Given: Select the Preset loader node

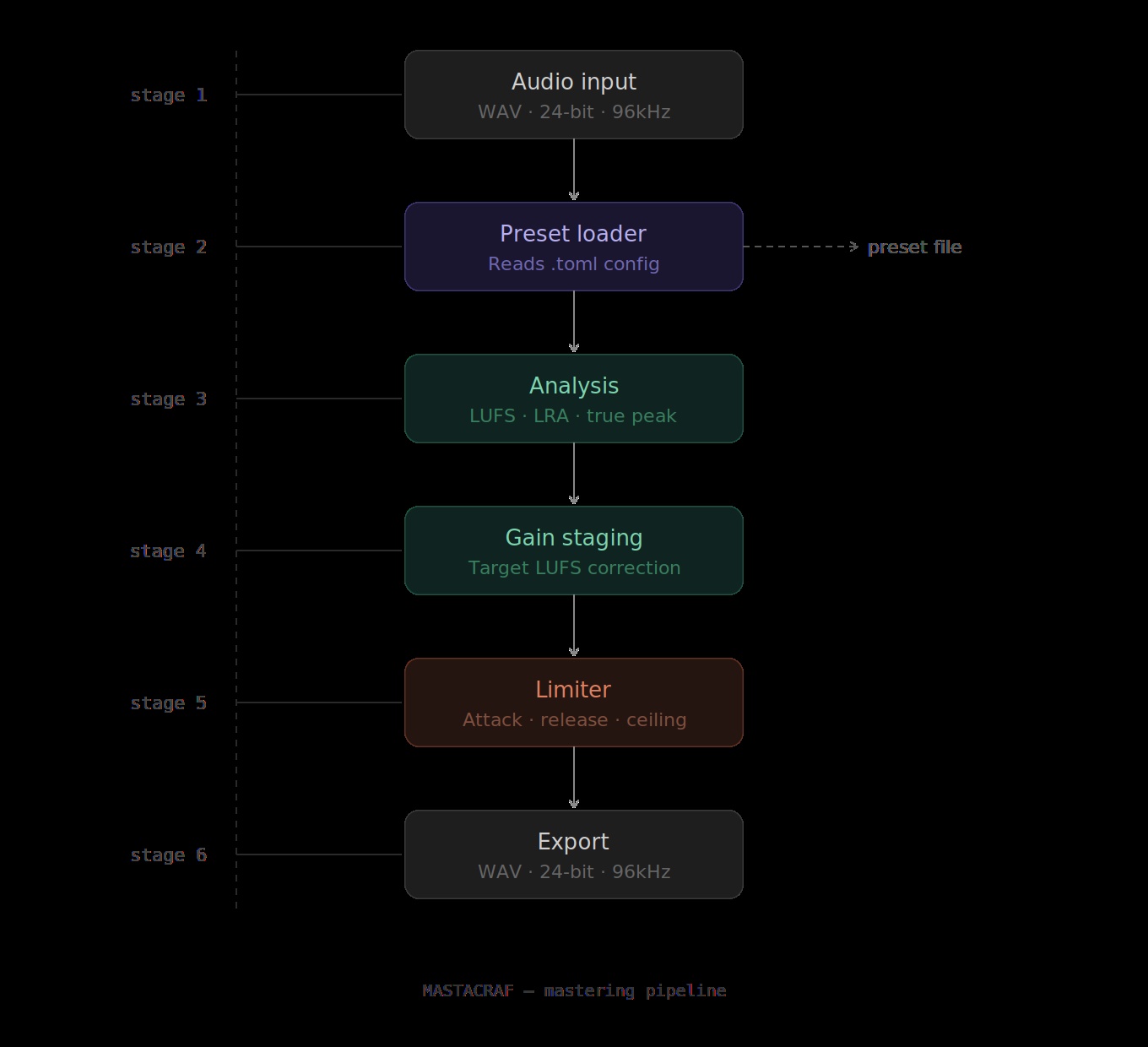Looking at the screenshot, I should point(574,247).
